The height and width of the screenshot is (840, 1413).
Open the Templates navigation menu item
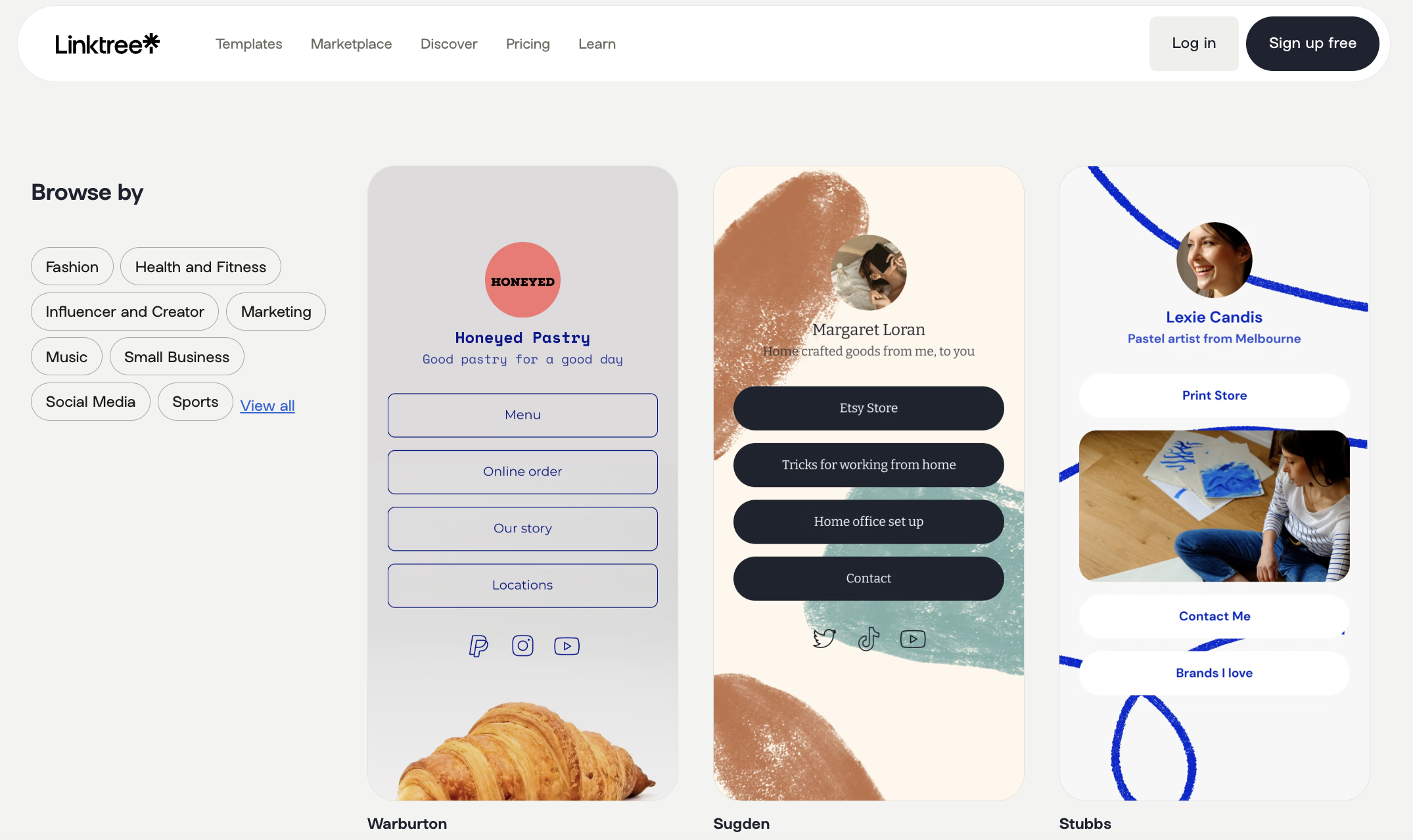click(249, 43)
